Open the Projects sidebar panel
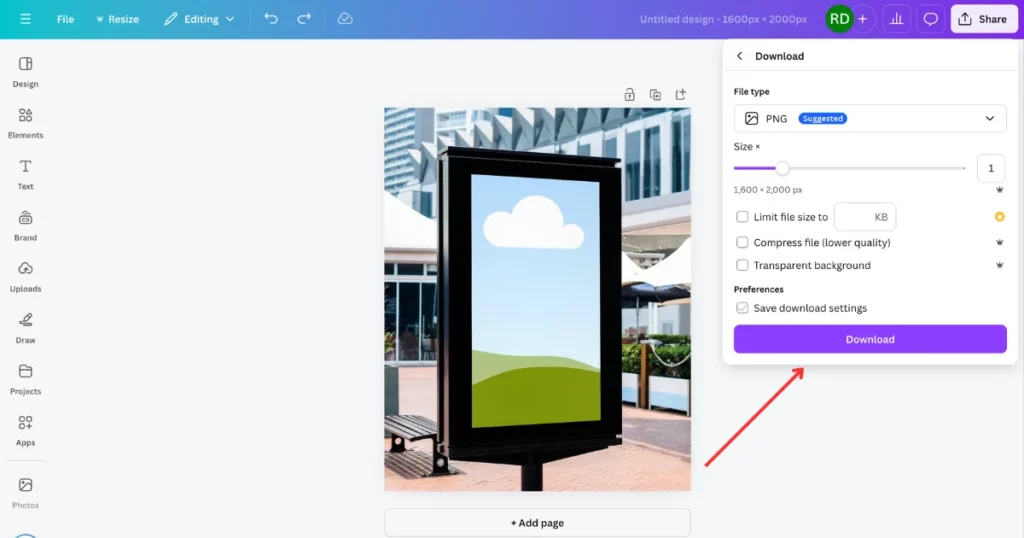The height and width of the screenshot is (538, 1024). pyautogui.click(x=25, y=379)
